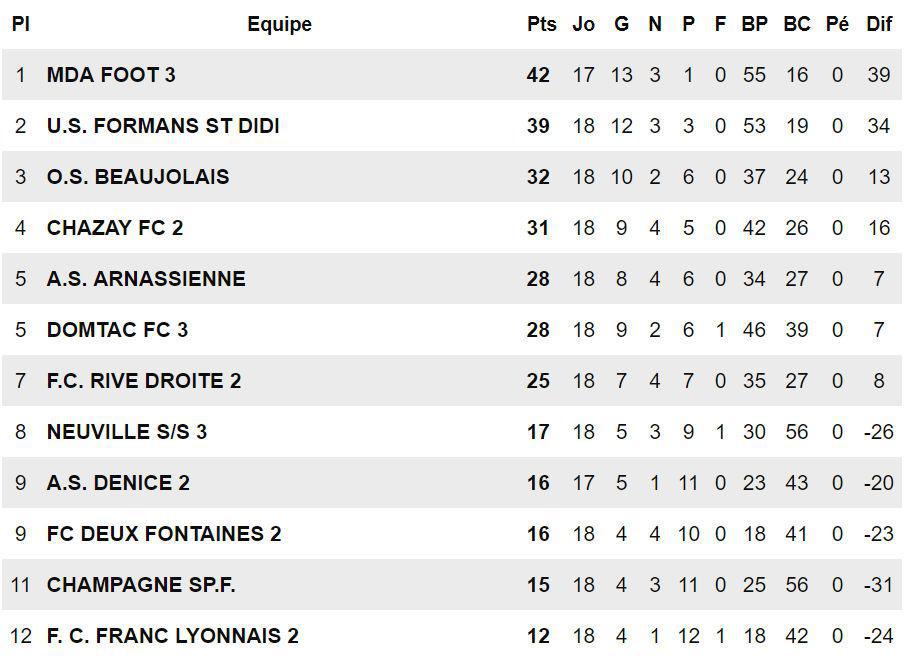Click FC DEUX FONTAINES 2 team
This screenshot has height=666, width=904.
(x=164, y=534)
